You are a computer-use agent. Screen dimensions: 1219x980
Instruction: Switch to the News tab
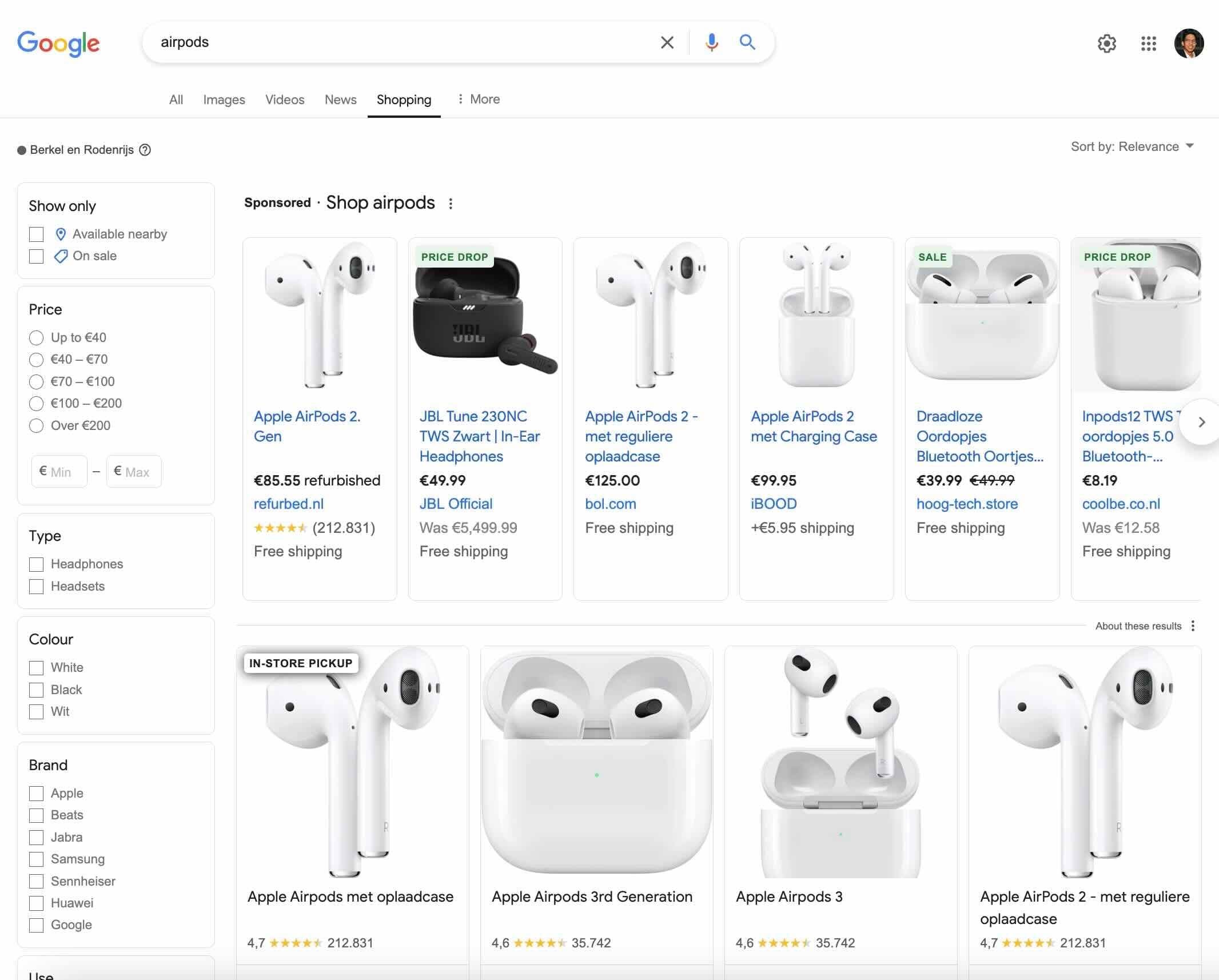click(340, 99)
